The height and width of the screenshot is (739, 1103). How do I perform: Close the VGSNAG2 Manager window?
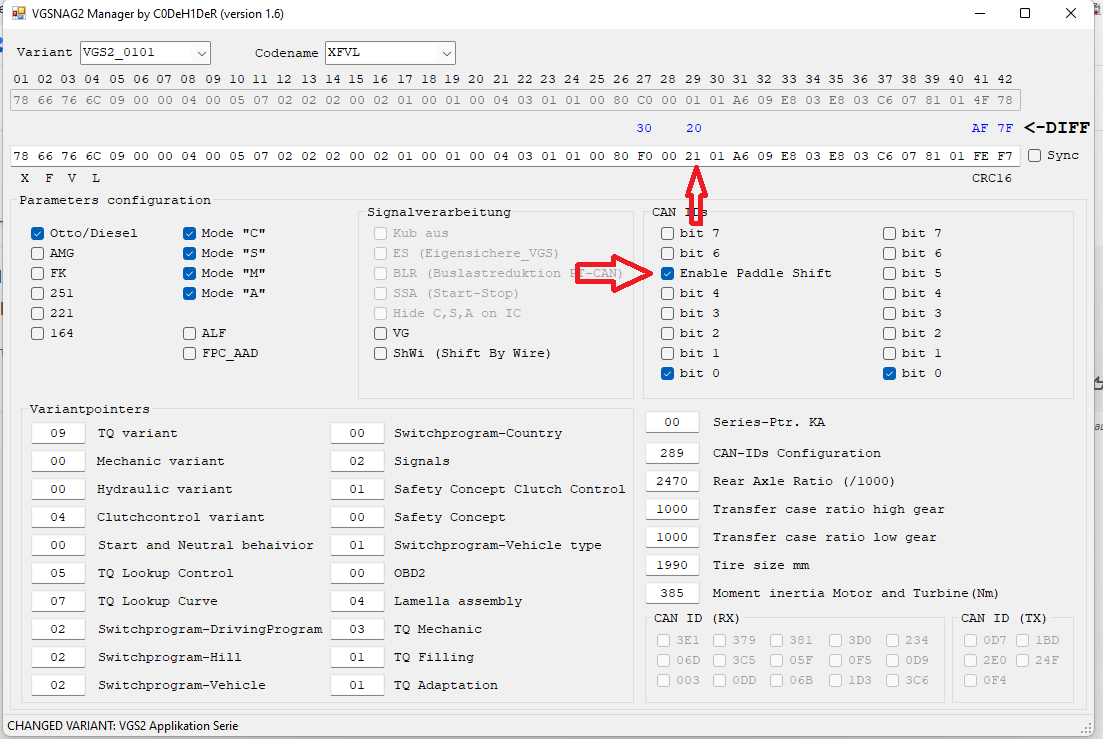click(1072, 14)
